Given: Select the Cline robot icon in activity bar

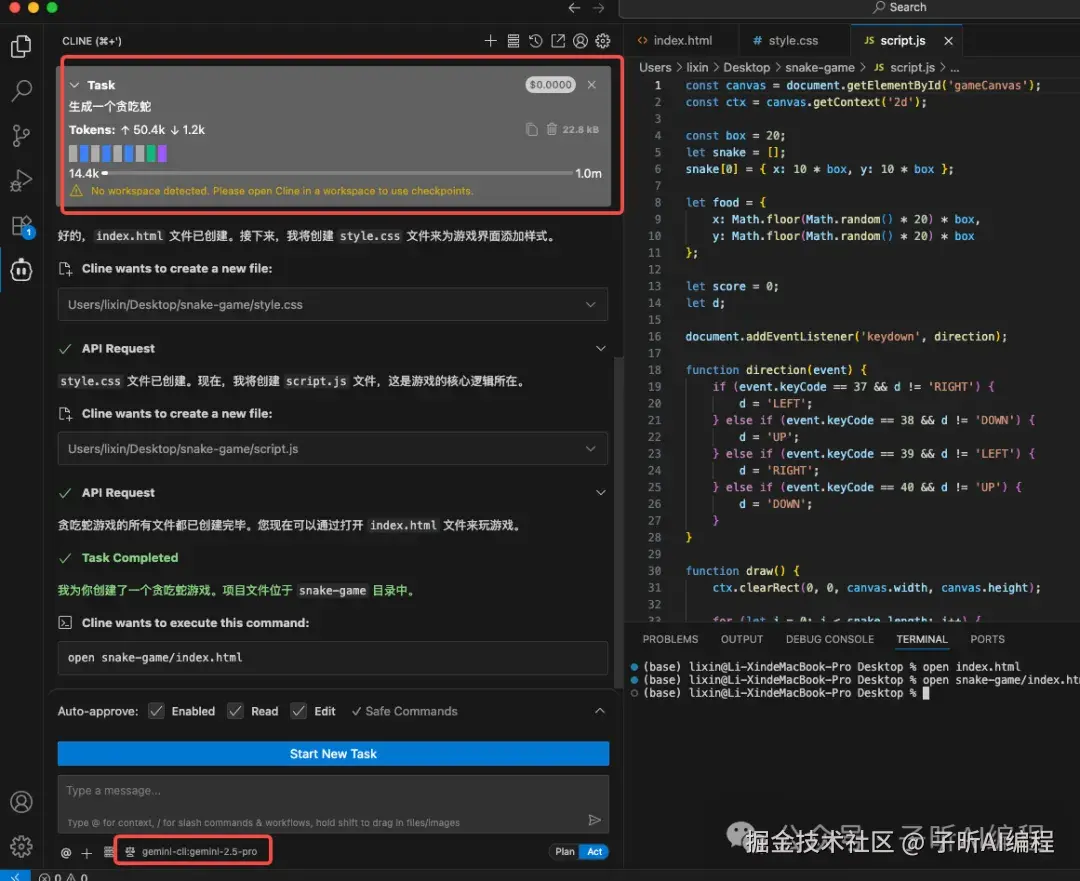Looking at the screenshot, I should pyautogui.click(x=21, y=270).
